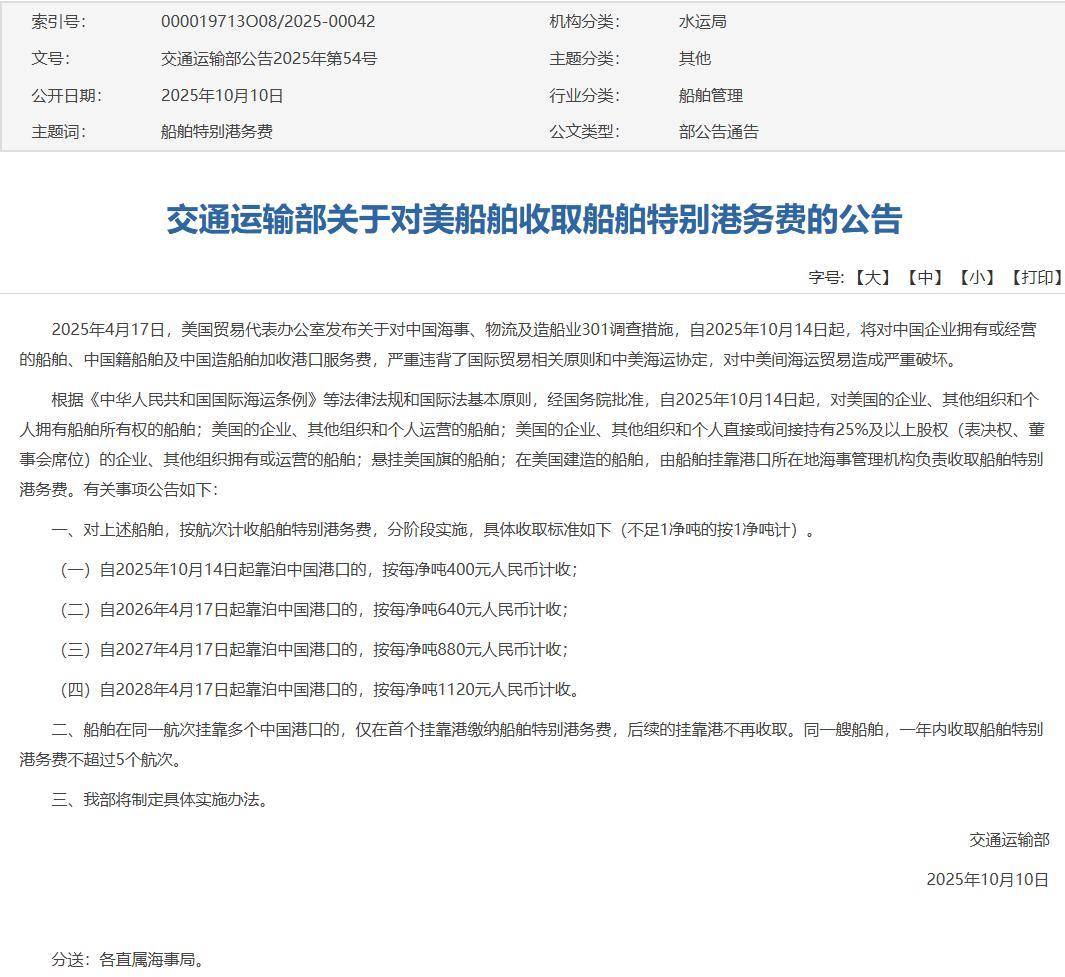Click document number 交通运输部公告2025年第54号
1065x977 pixels.
269,58
